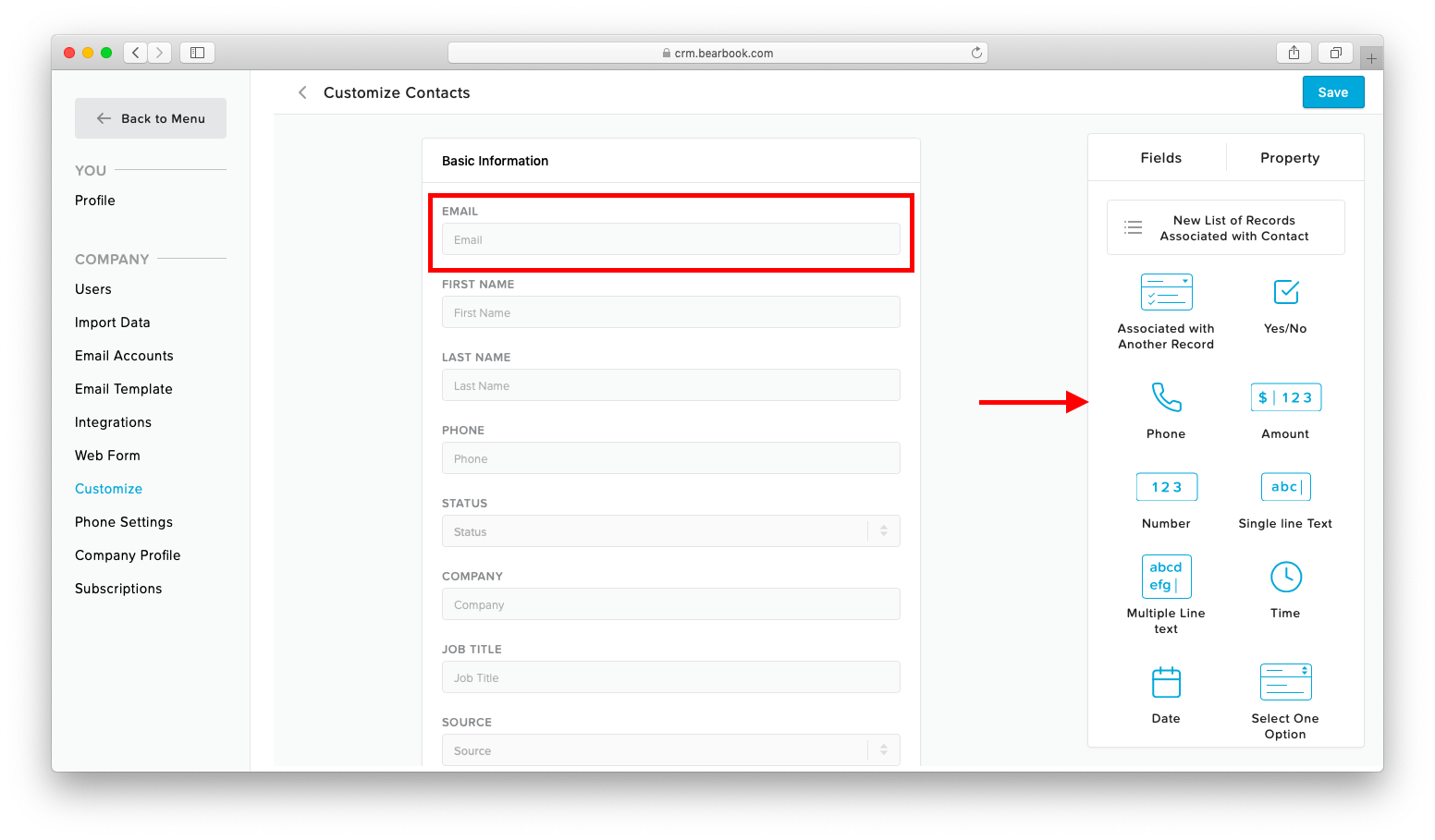
Task: Open Company Profile in the sidebar
Action: (x=128, y=555)
